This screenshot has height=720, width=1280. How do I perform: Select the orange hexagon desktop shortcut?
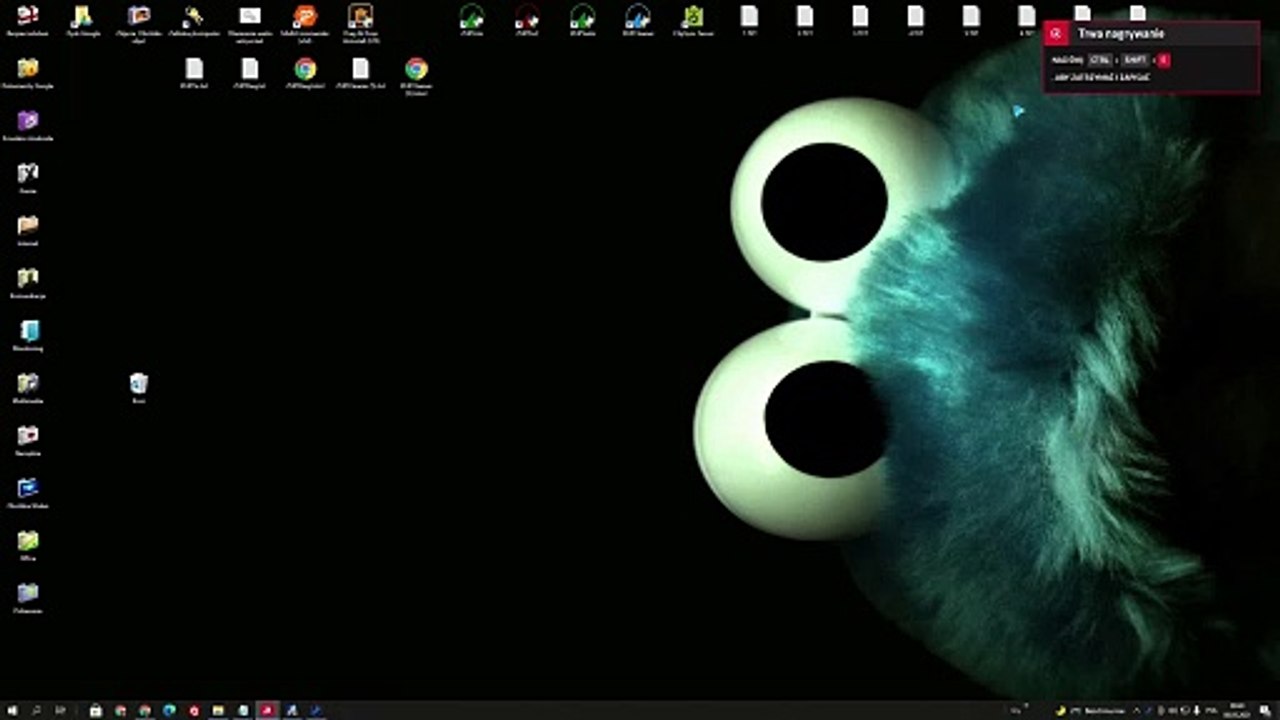point(305,15)
